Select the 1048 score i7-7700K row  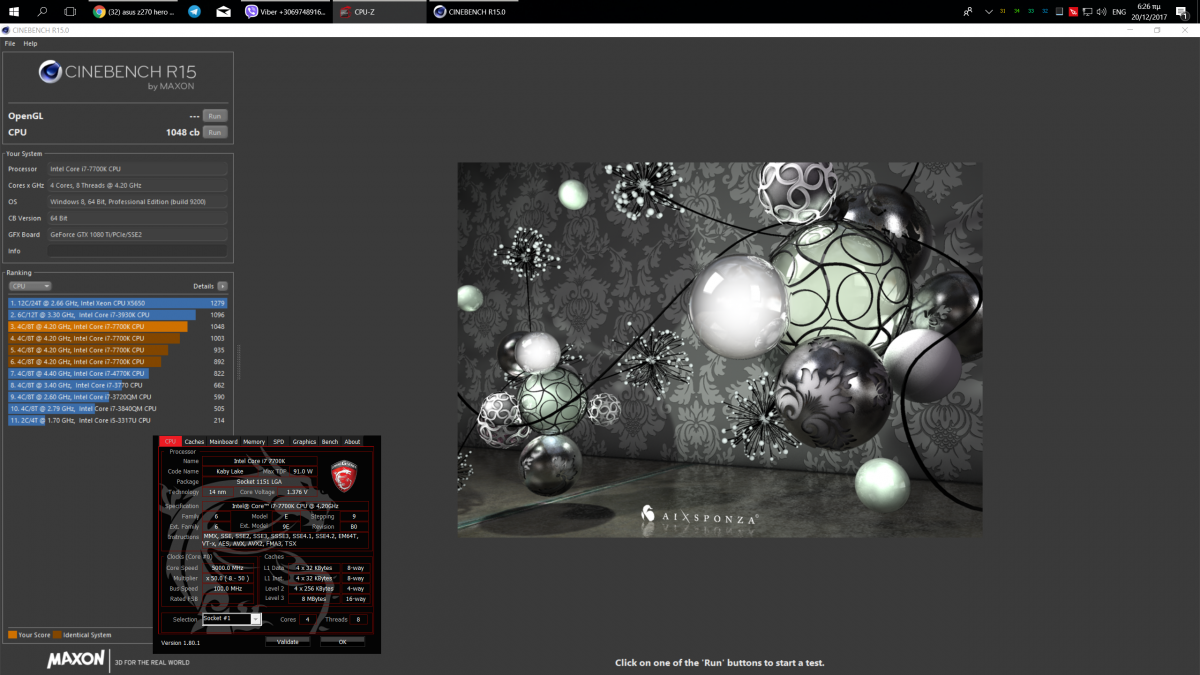pos(118,326)
